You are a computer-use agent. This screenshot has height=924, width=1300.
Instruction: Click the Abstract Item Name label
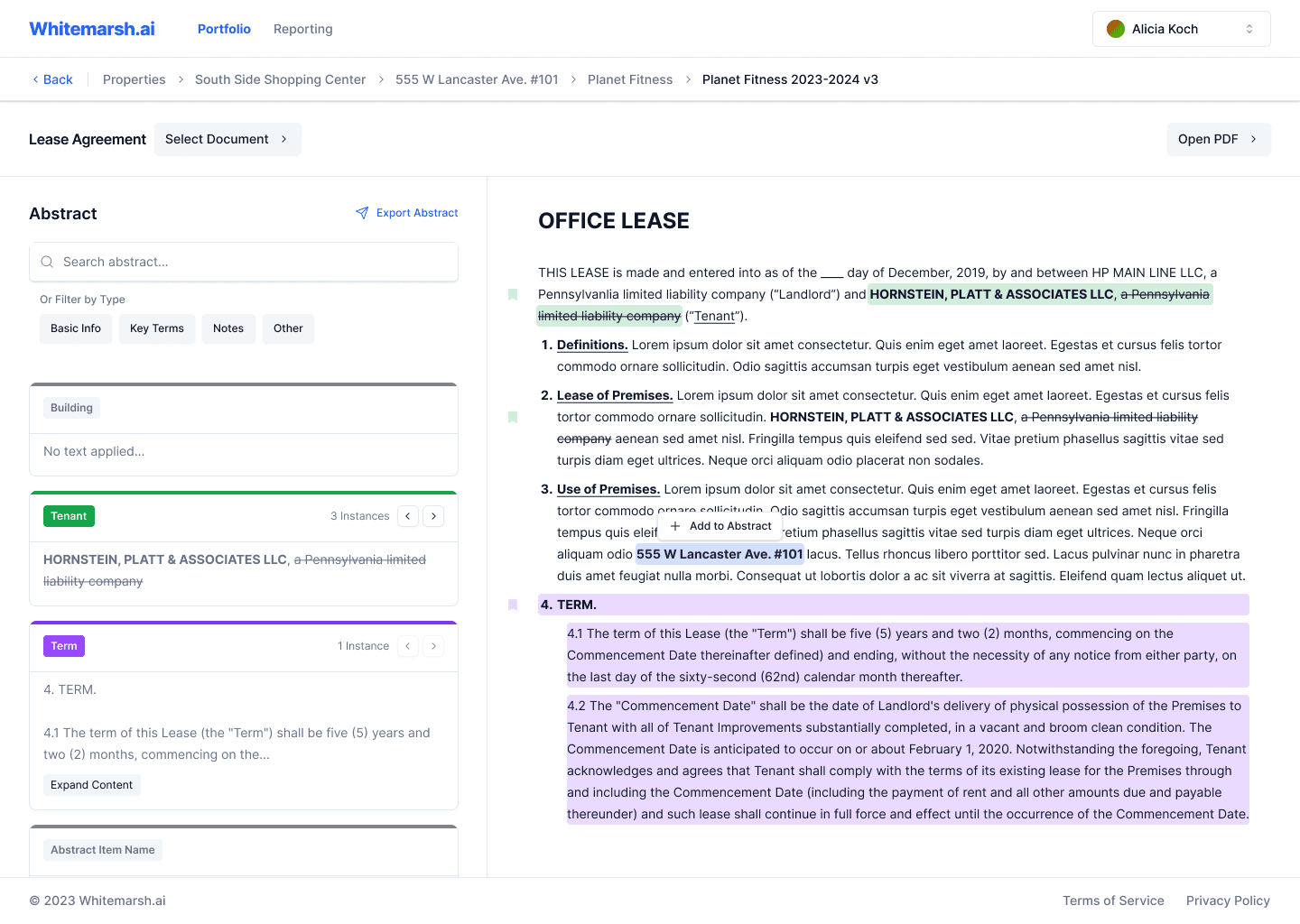pos(103,850)
